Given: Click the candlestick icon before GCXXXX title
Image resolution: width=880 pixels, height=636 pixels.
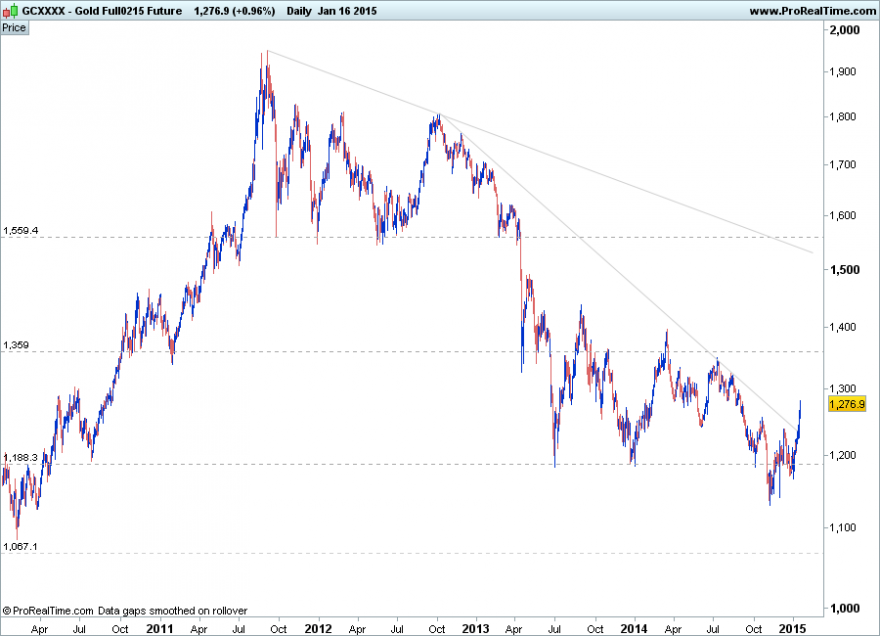Looking at the screenshot, I should click(10, 11).
